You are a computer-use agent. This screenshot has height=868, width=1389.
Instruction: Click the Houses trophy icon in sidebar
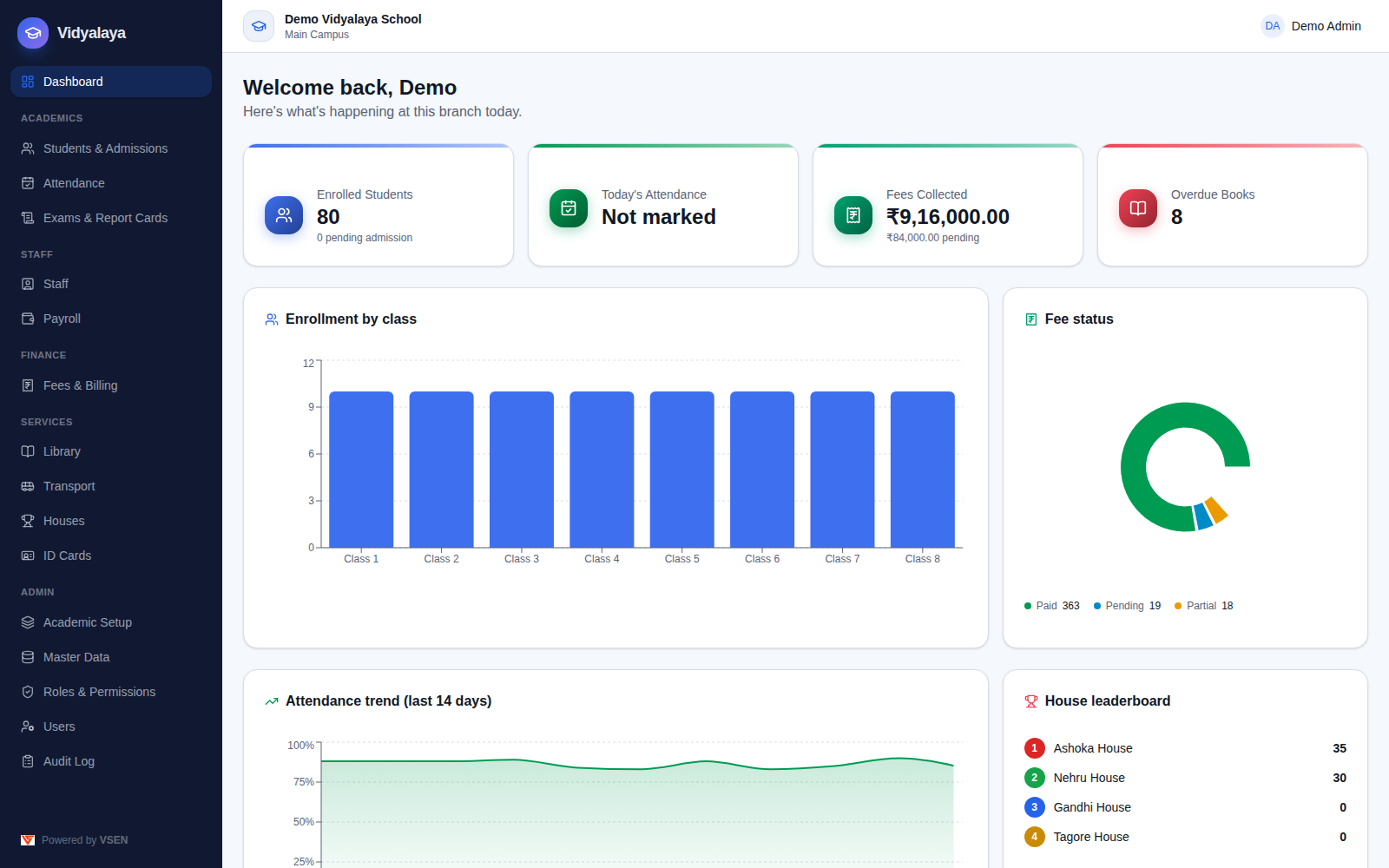click(x=28, y=521)
